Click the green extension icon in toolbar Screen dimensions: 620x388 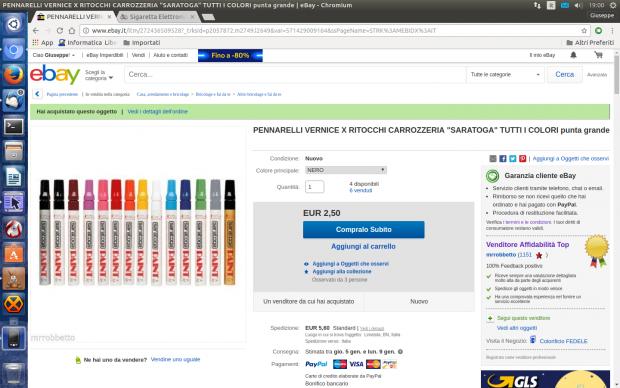point(599,30)
